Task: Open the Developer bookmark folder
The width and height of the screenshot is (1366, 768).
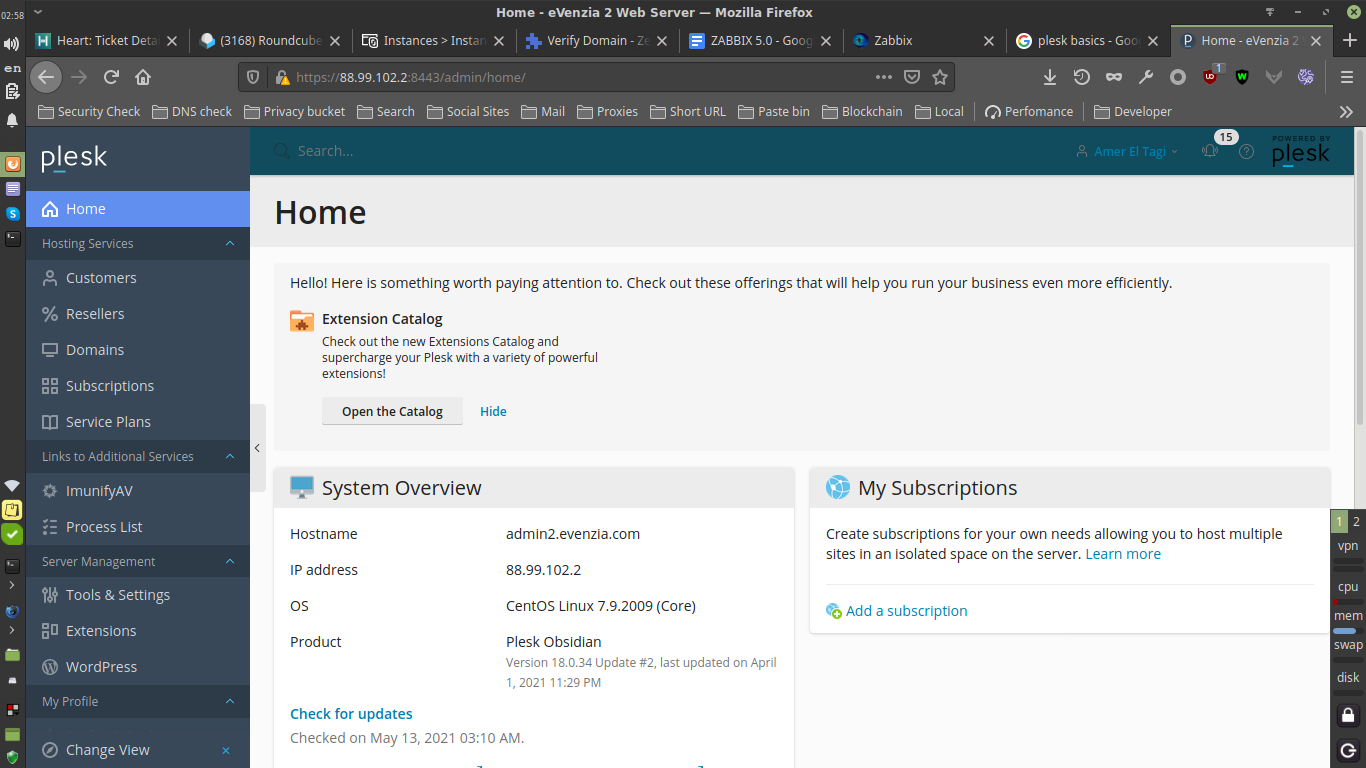Action: pyautogui.click(x=1133, y=112)
